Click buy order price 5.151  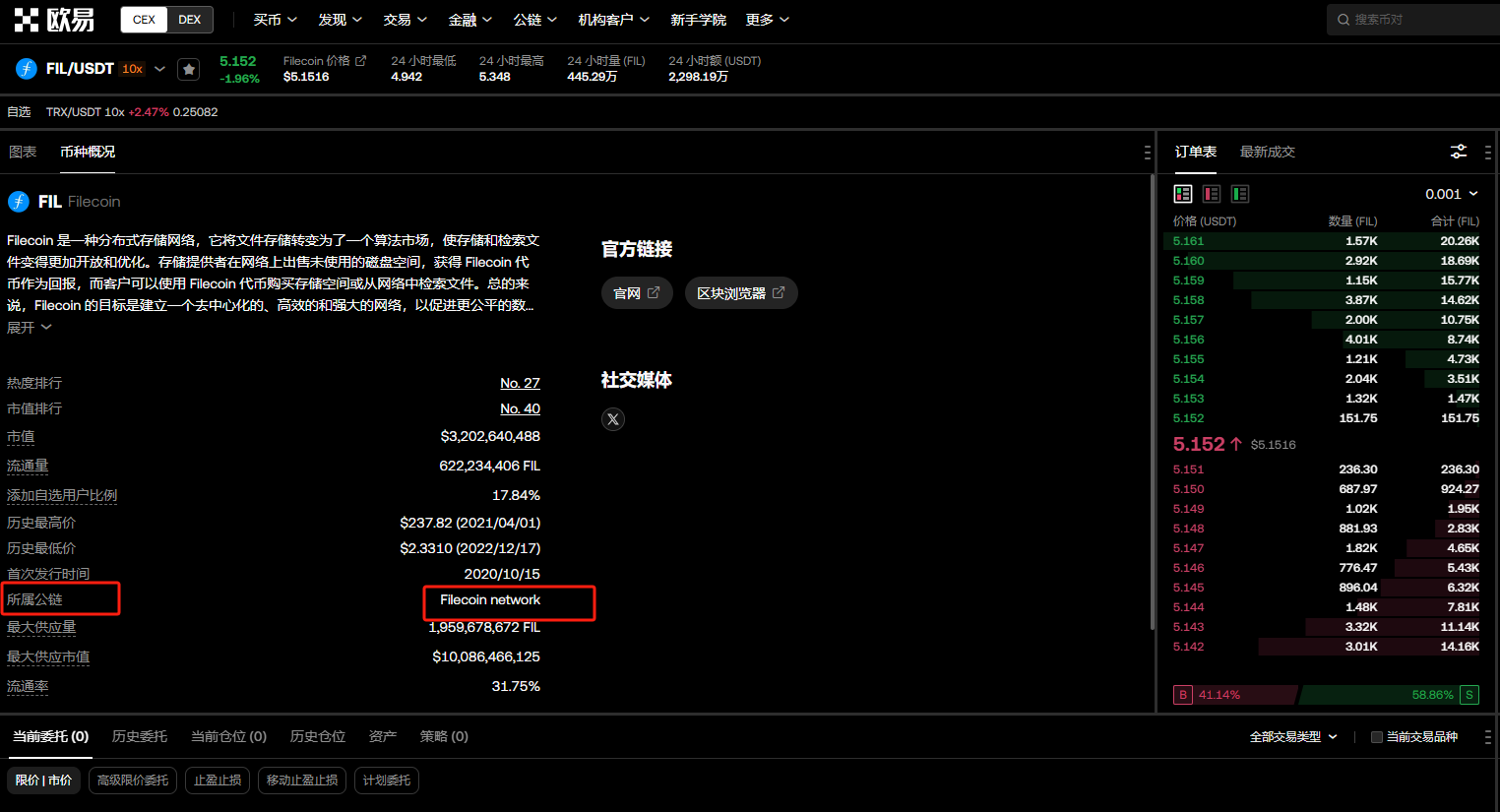point(1188,469)
